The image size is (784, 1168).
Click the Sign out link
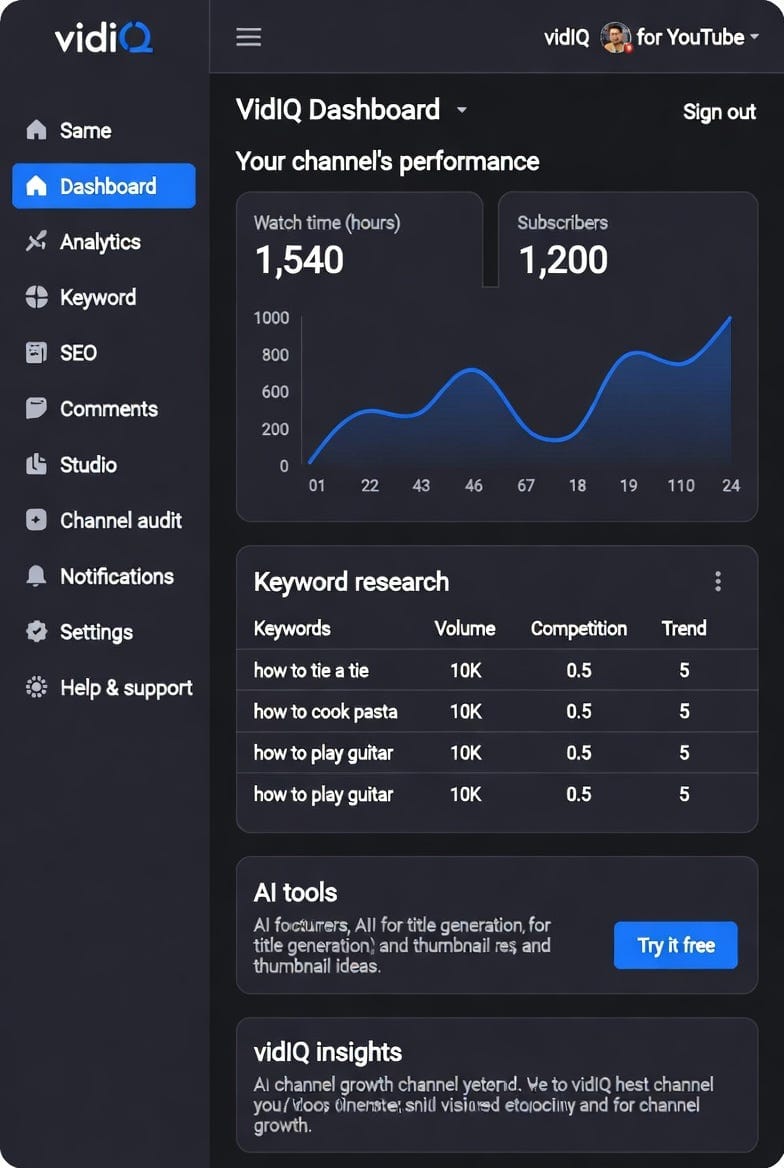pos(719,112)
